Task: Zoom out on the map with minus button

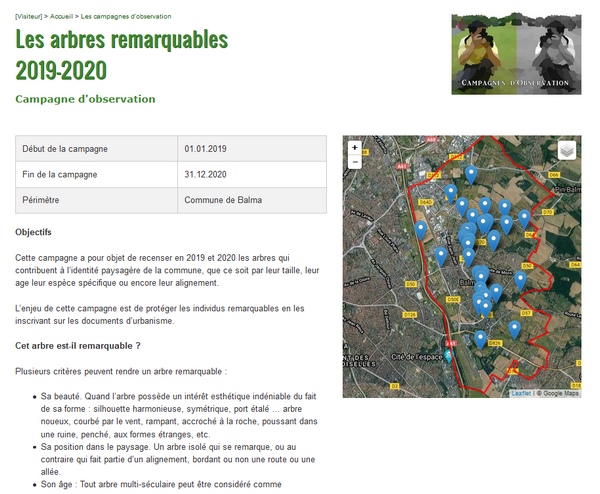Action: pyautogui.click(x=355, y=162)
